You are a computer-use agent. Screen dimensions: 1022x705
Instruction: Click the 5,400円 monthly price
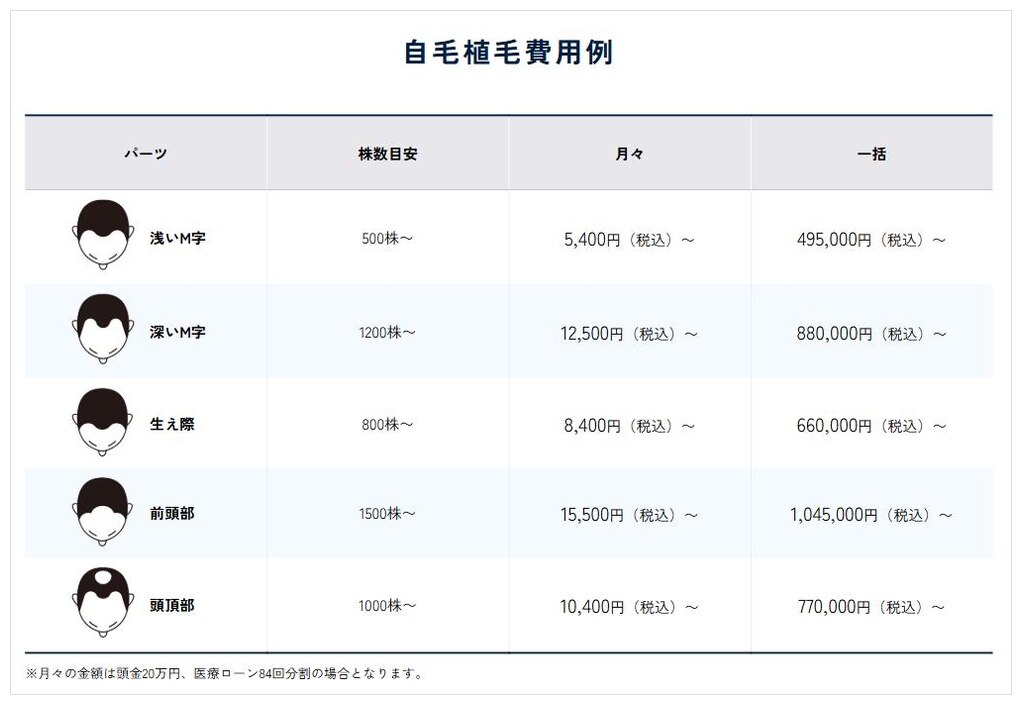pos(630,240)
